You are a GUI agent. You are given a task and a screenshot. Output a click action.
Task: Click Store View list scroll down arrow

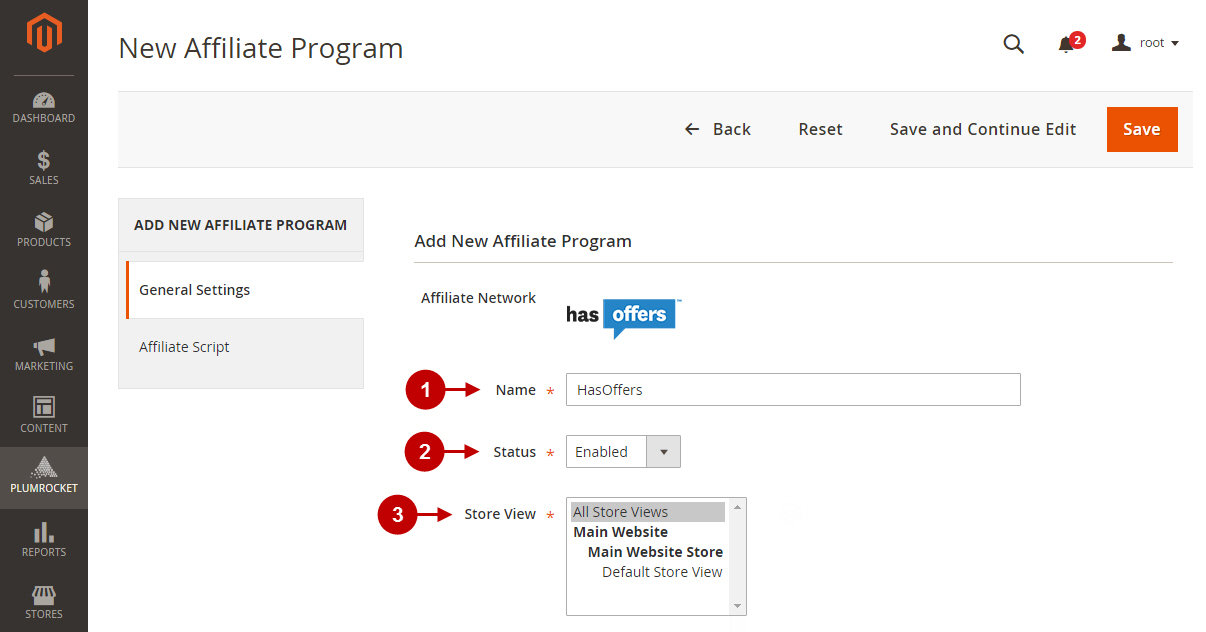[x=738, y=606]
